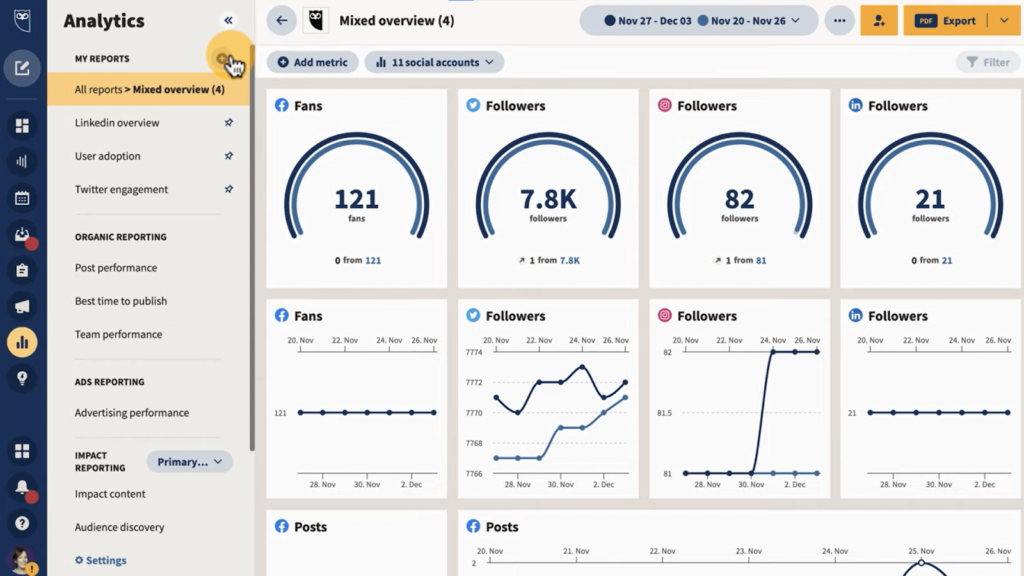Image resolution: width=1024 pixels, height=576 pixels.
Task: Open Analytics Settings link
Action: click(101, 560)
